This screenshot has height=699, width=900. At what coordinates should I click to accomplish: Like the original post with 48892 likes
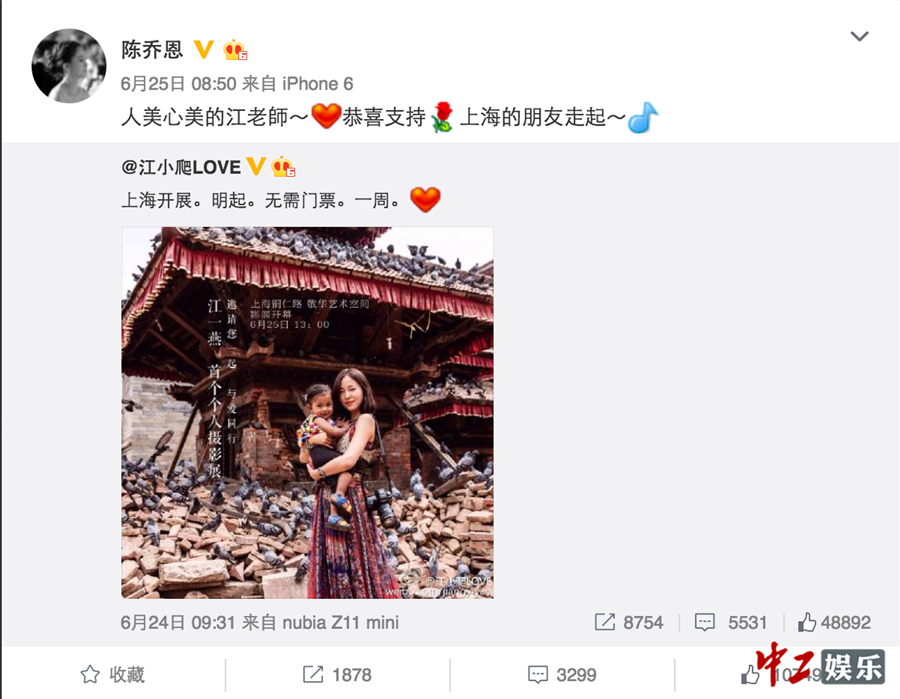click(x=806, y=622)
